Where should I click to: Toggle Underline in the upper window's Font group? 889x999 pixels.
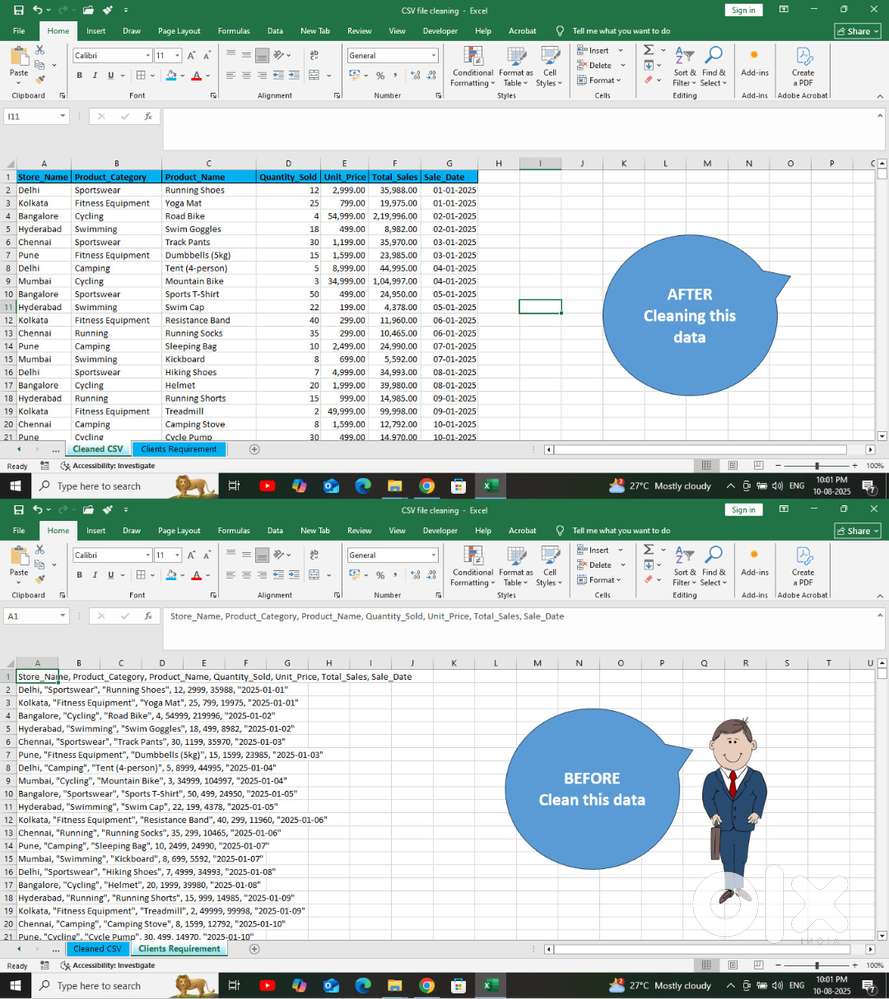point(110,76)
